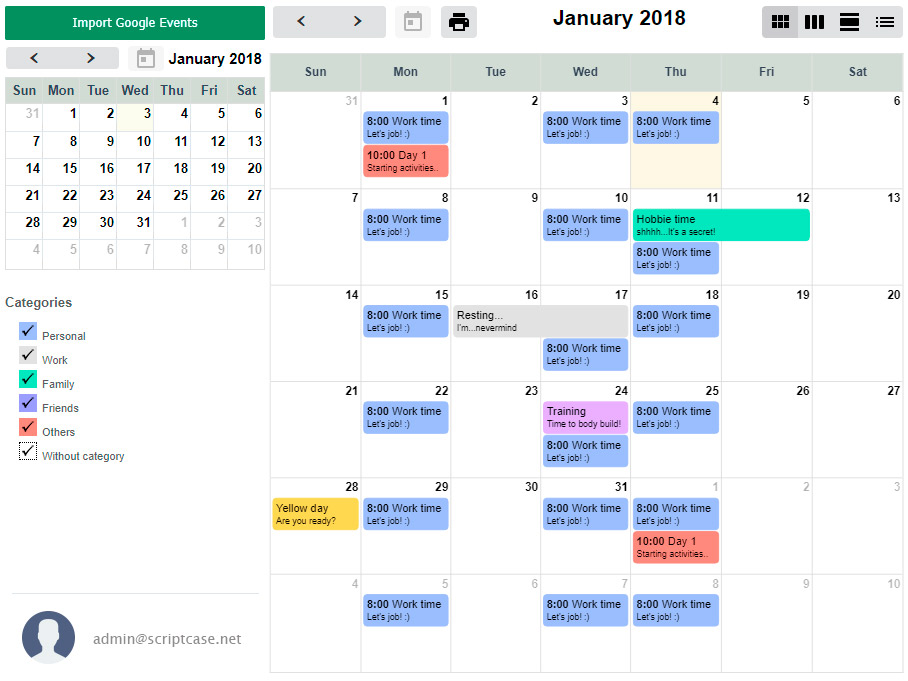Click Import Google Events button
Screen dimensions: 908x681
coord(135,23)
